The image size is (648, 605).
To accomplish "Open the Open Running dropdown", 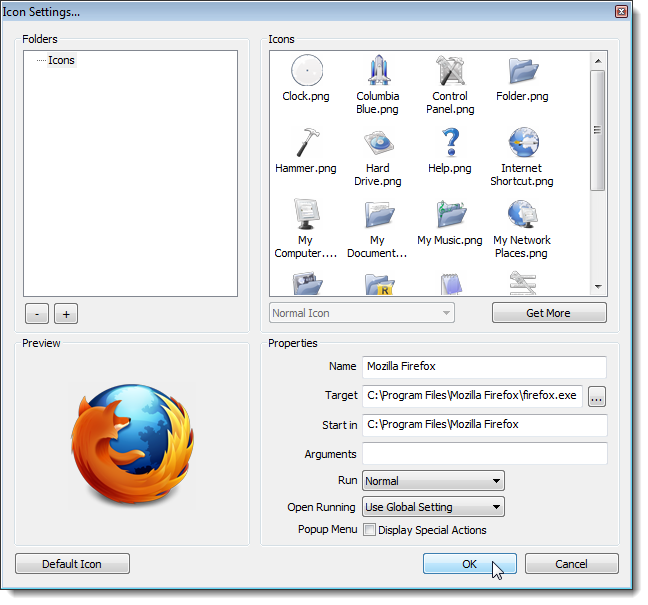I will click(x=433, y=507).
